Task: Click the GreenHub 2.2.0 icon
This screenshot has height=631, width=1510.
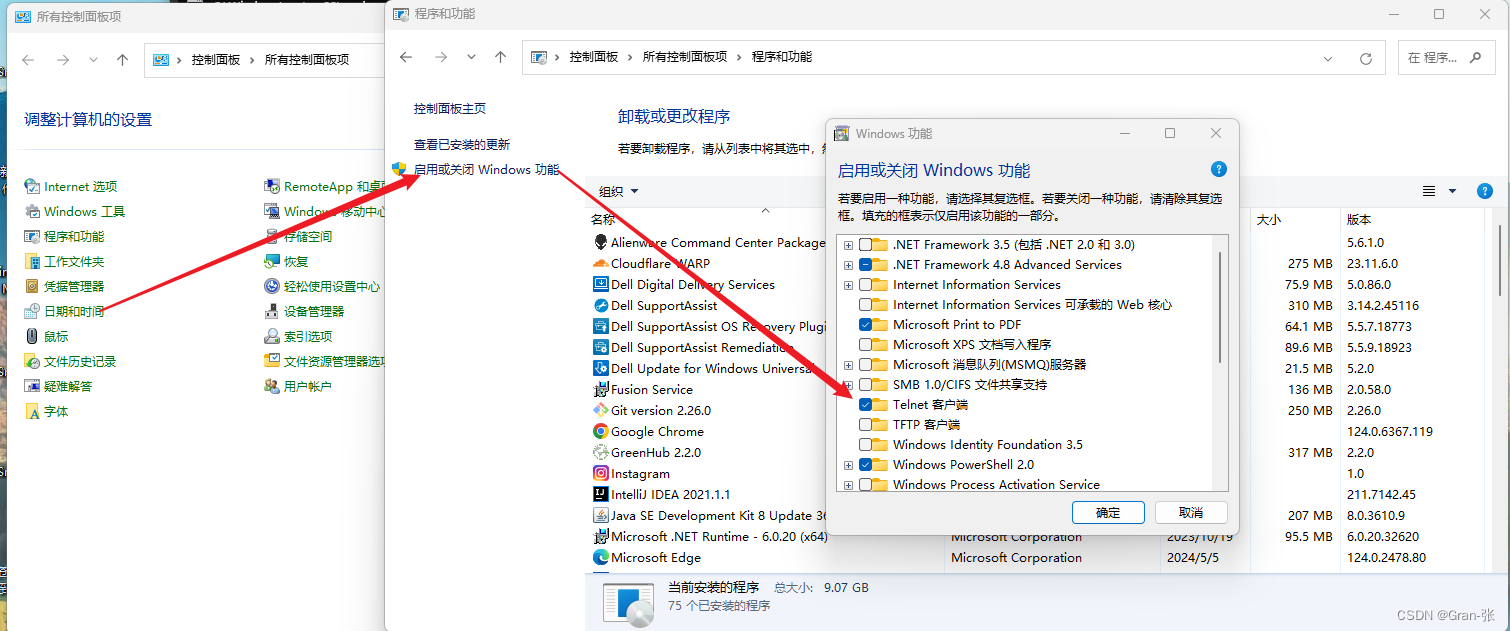Action: coord(601,452)
